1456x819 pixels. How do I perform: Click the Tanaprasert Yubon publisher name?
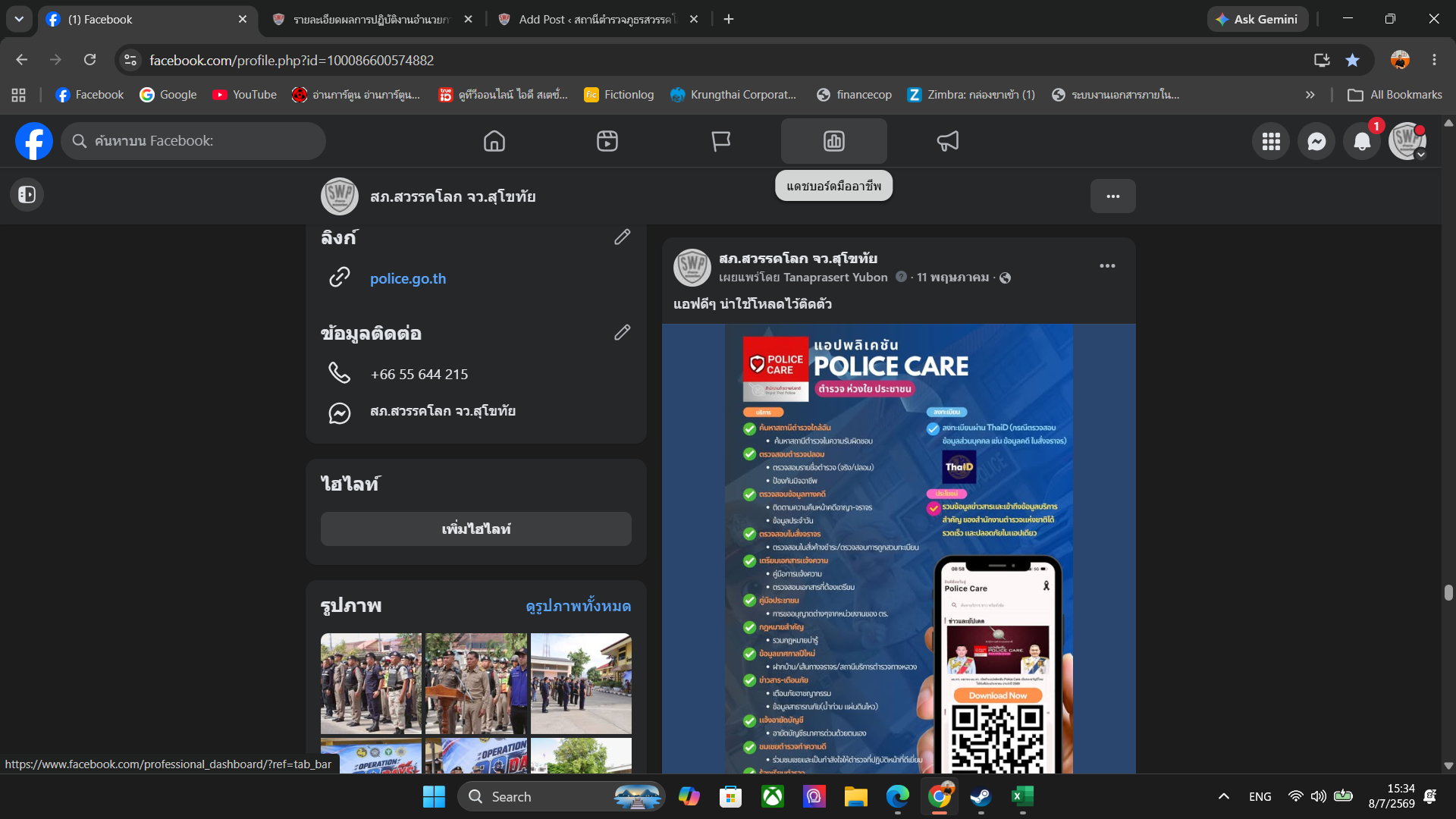click(835, 278)
